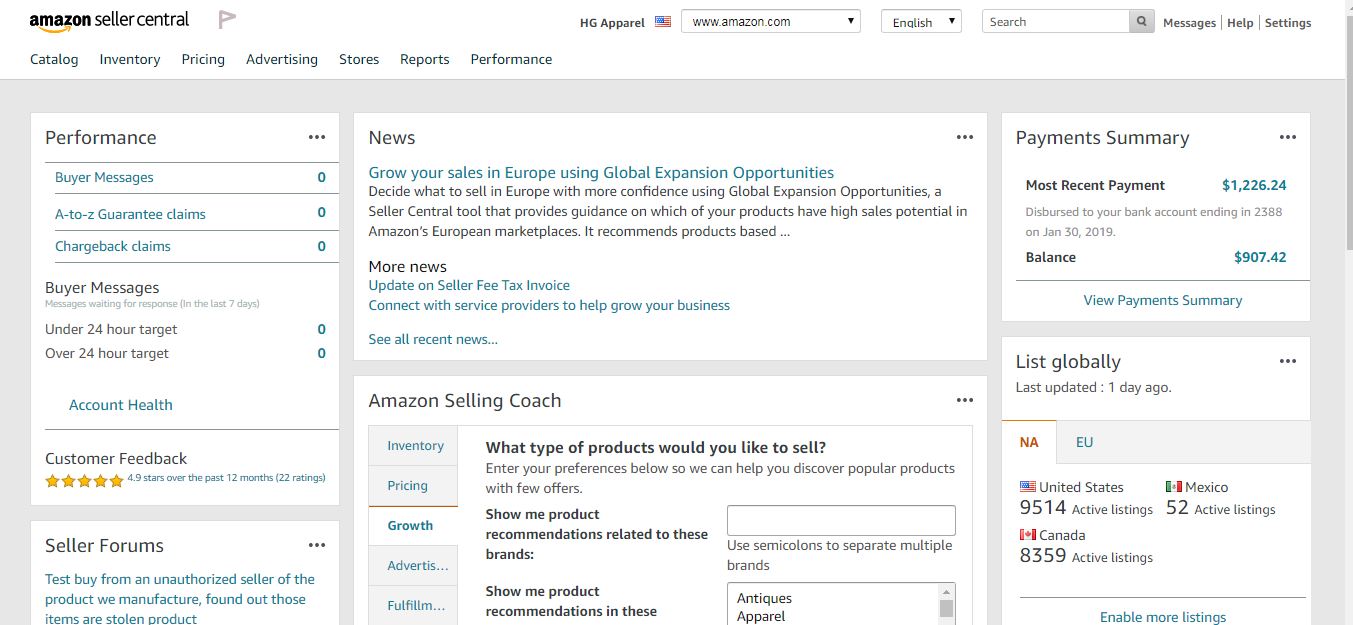Select the Pricing coach tab
Image resolution: width=1353 pixels, height=625 pixels.
(x=408, y=486)
